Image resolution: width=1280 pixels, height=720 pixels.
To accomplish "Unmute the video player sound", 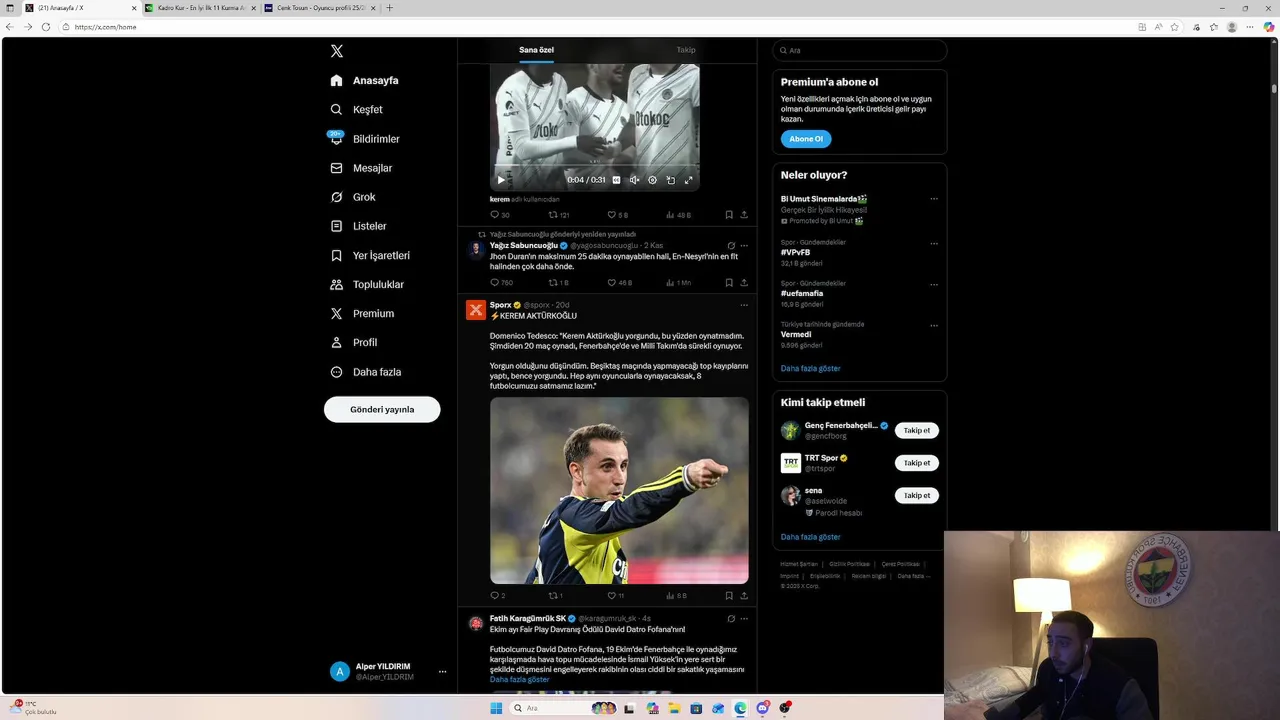I will (x=634, y=180).
